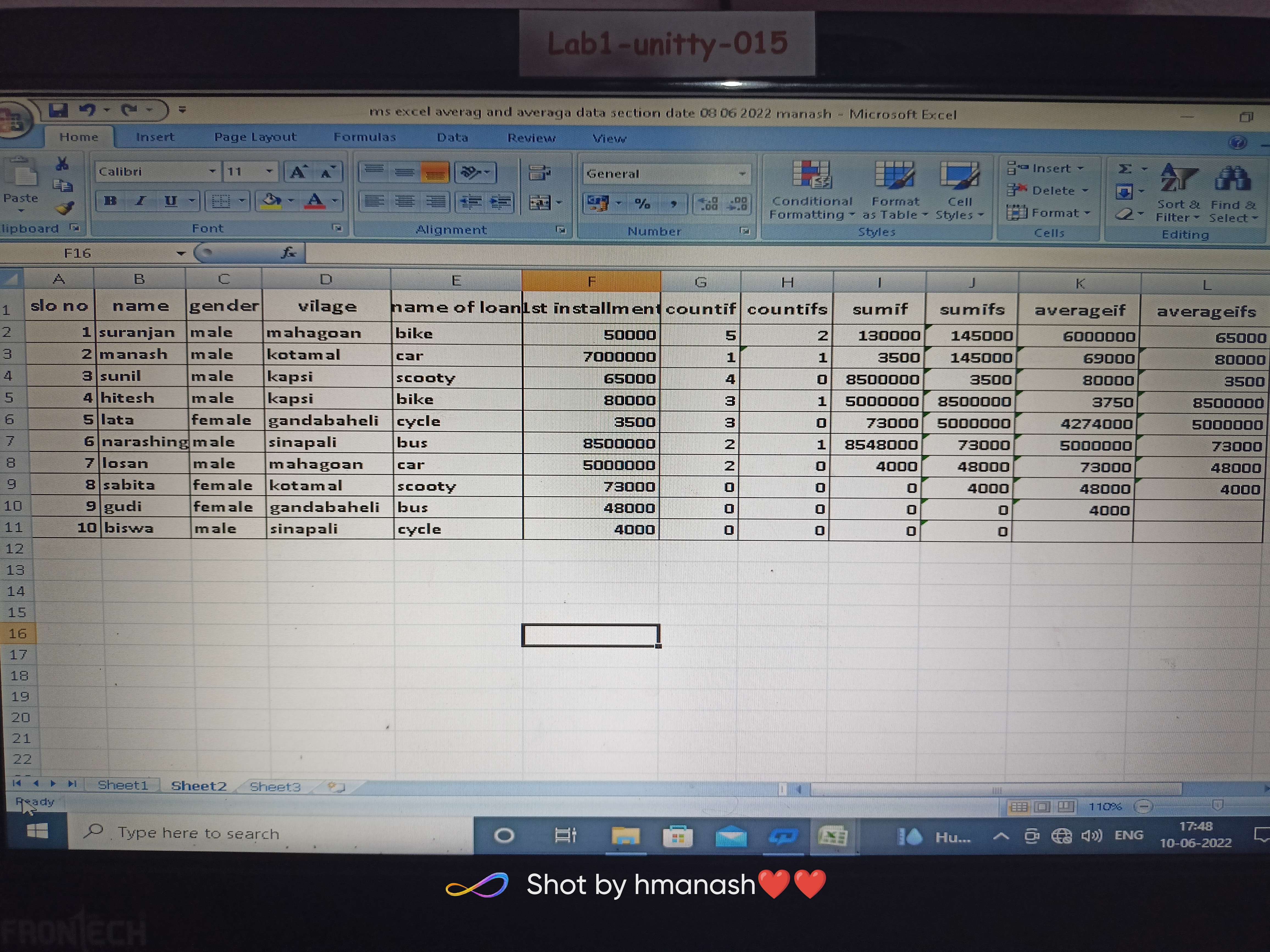Click the Delete cells button
1270x952 pixels.
[1047, 191]
